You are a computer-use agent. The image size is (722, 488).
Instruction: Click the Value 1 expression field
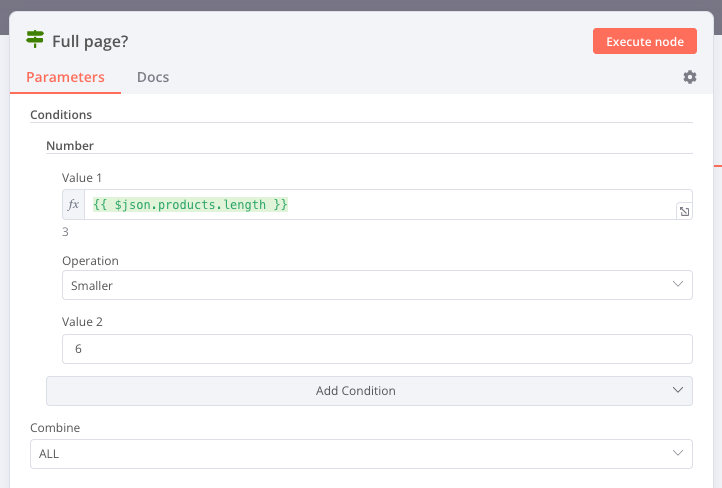point(378,204)
